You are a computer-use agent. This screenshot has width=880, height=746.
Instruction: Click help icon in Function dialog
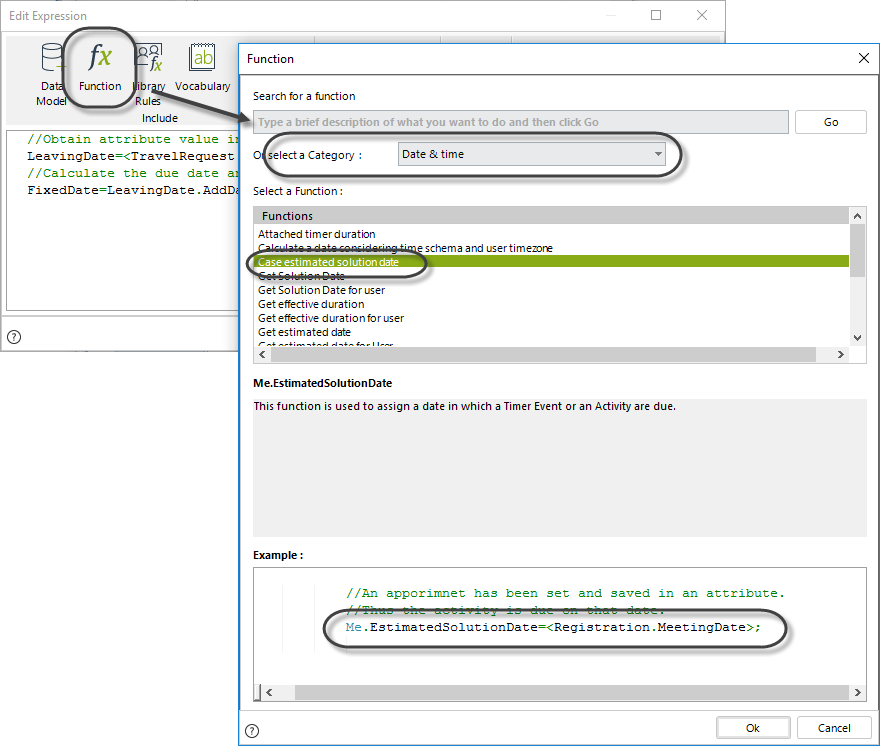coord(252,730)
